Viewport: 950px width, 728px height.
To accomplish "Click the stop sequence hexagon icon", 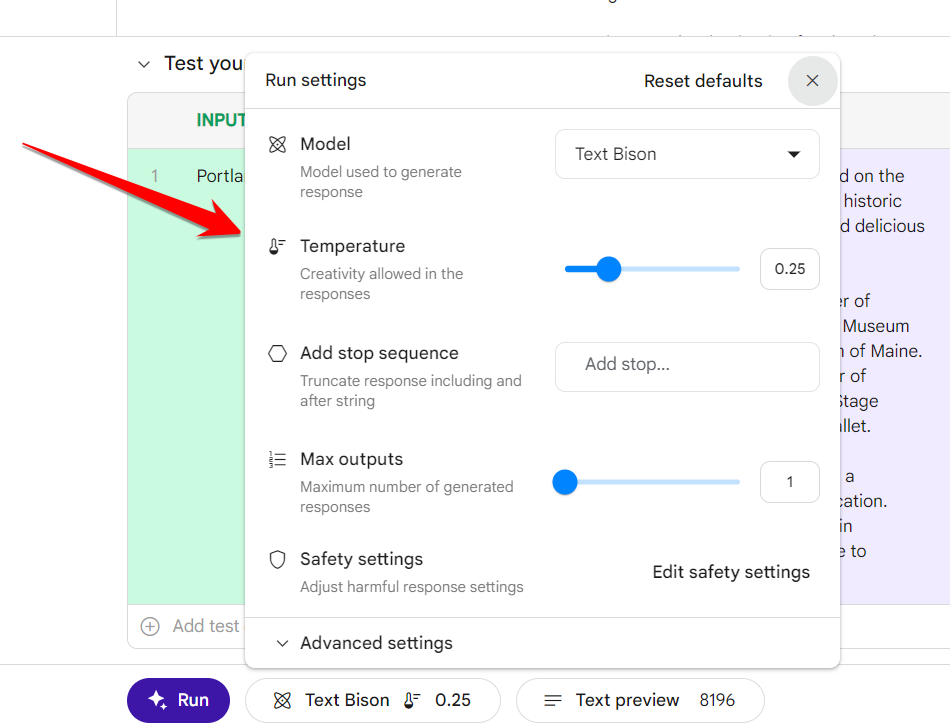I will click(277, 353).
